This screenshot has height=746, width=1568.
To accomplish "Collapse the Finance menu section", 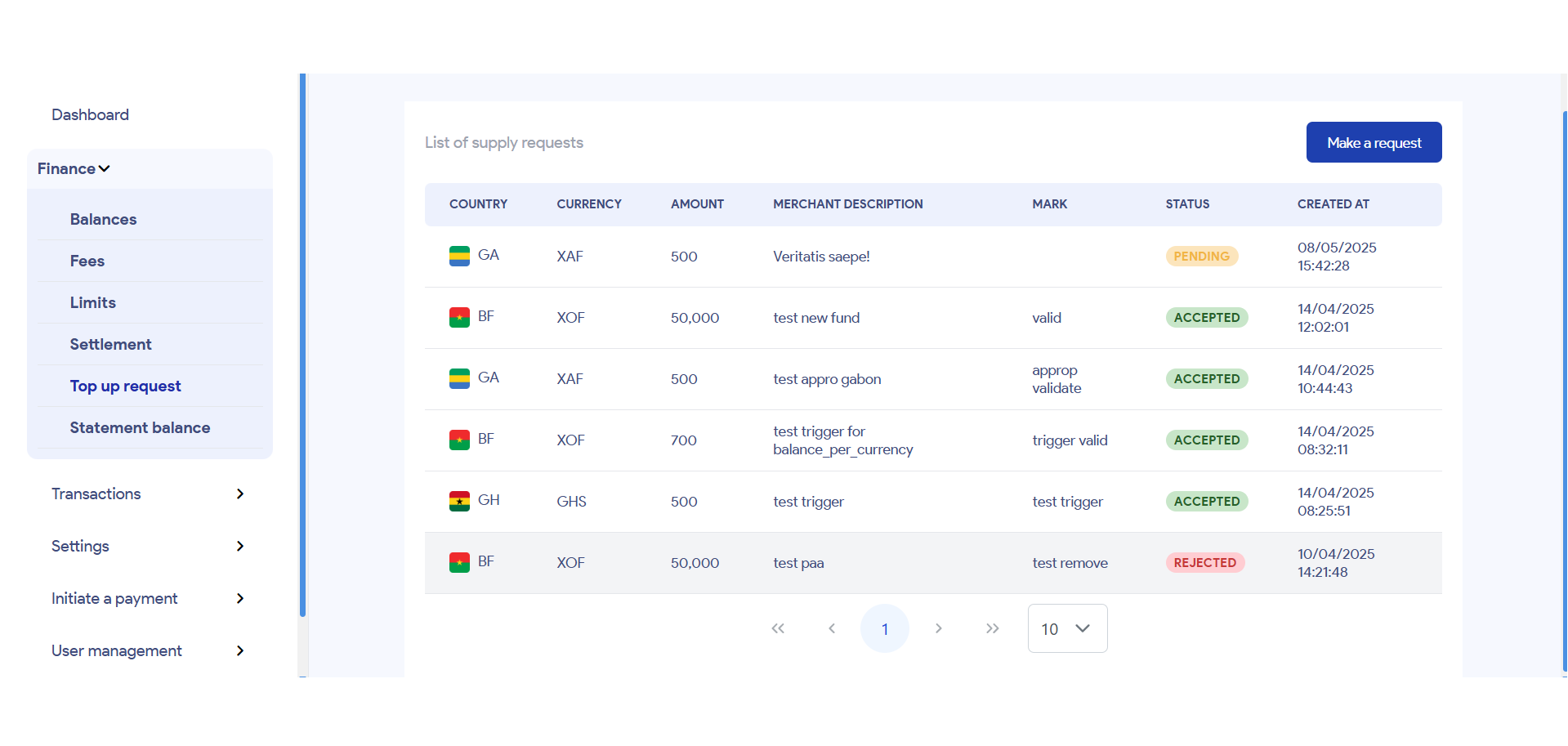I will point(74,169).
